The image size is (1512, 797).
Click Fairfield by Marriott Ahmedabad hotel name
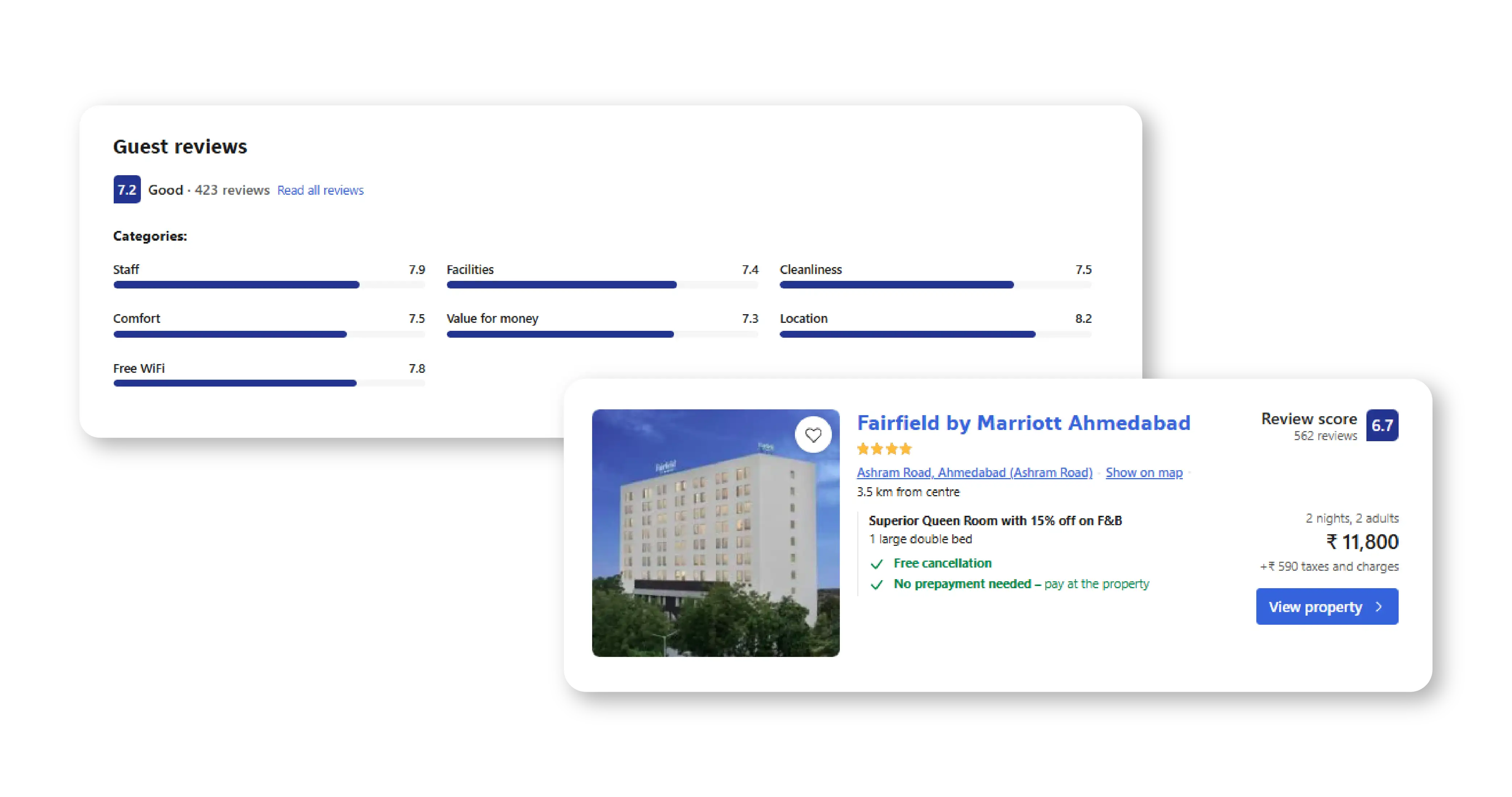click(x=1024, y=423)
